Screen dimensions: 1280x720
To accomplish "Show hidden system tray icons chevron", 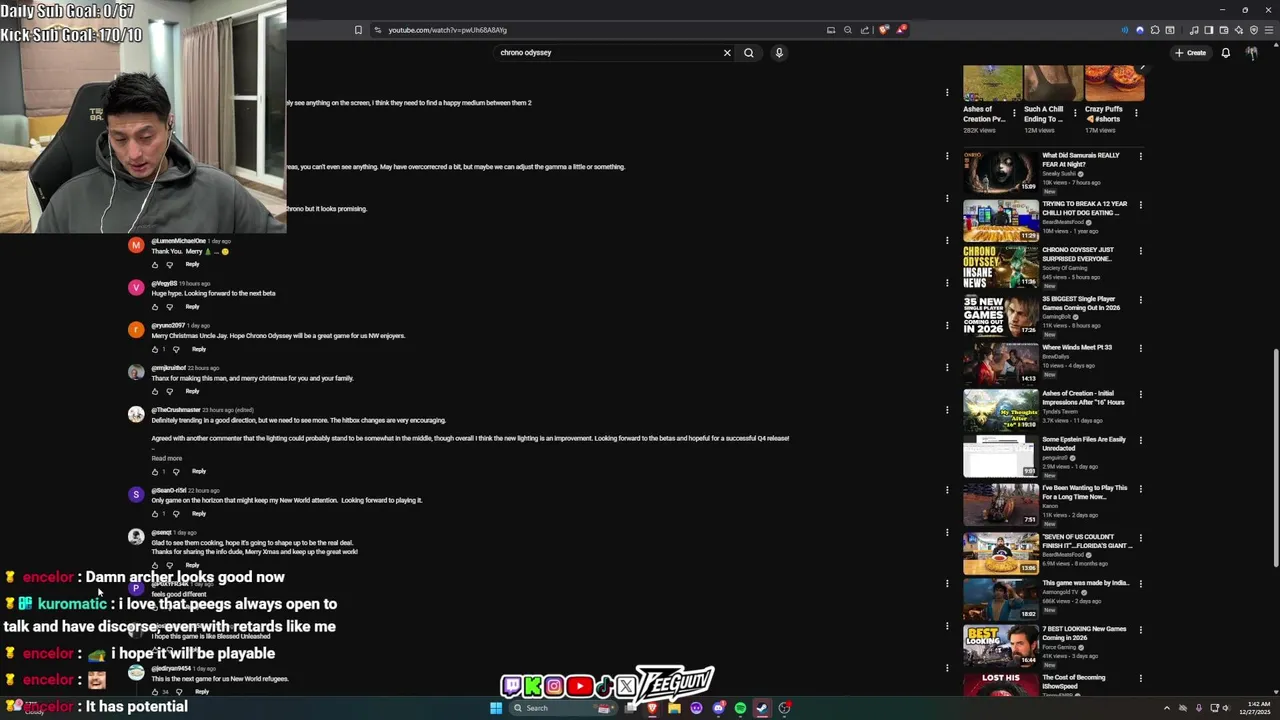I will (x=1166, y=708).
